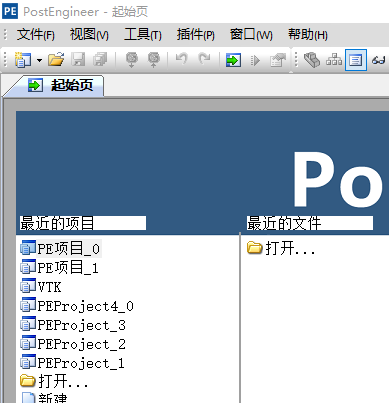Click the export up-arrow toolbar icon
The image size is (389, 403).
(154, 60)
